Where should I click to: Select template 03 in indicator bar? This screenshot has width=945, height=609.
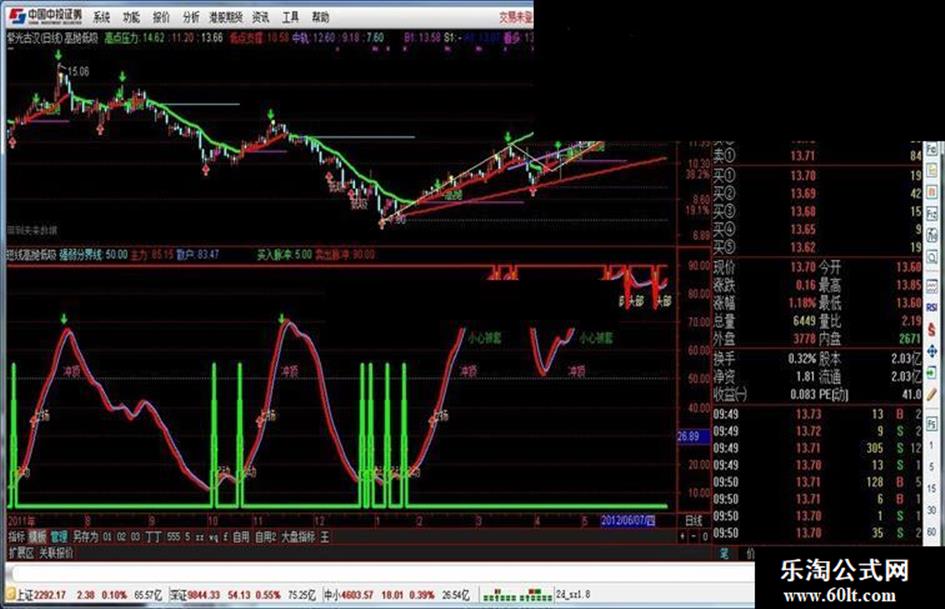click(x=136, y=537)
